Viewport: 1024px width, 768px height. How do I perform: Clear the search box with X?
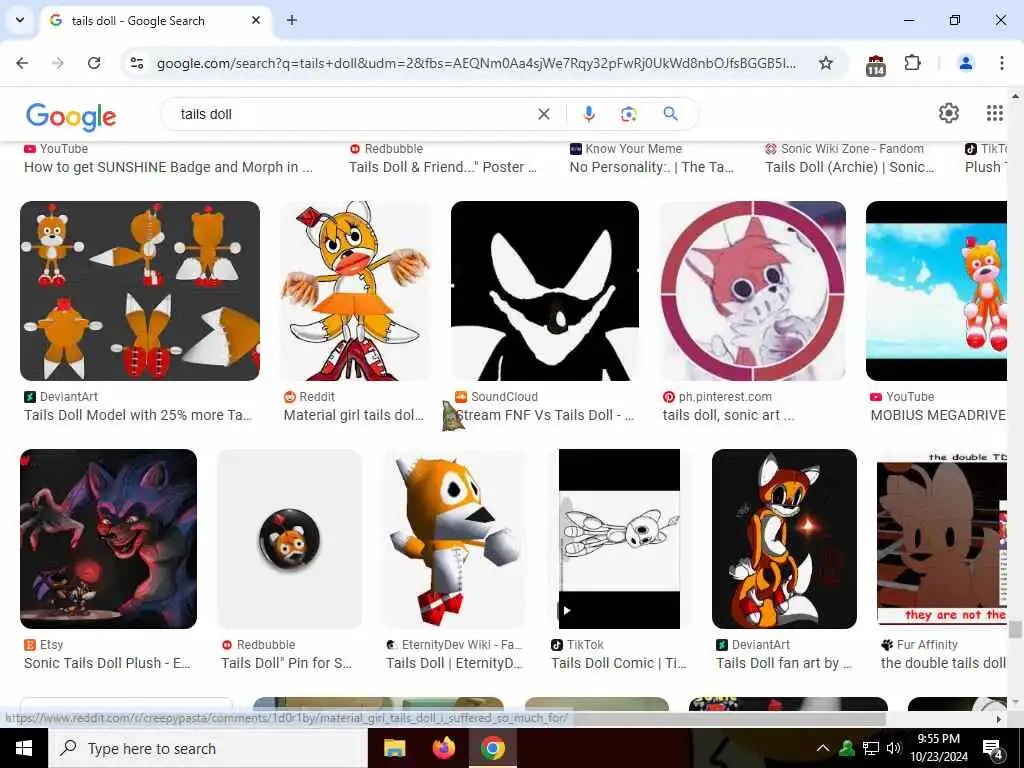coord(543,114)
